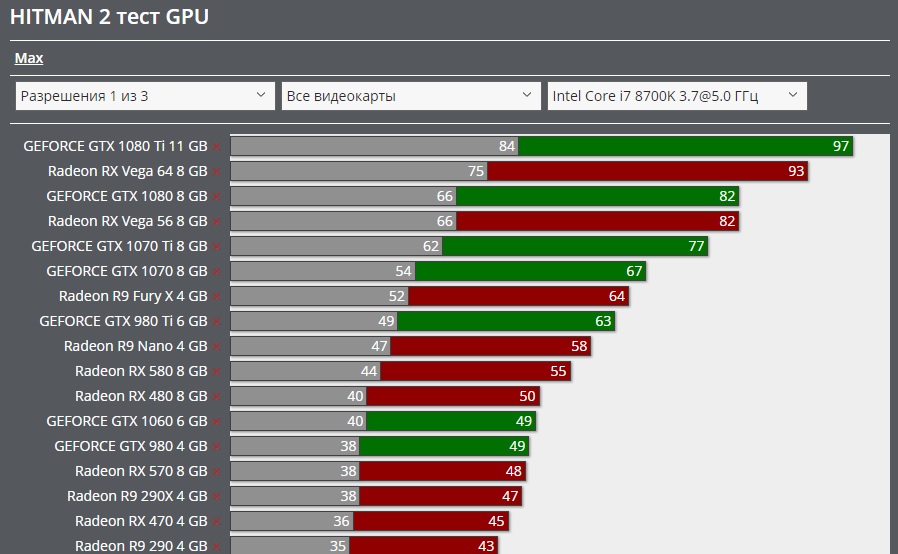Image resolution: width=898 pixels, height=554 pixels.
Task: Click the Radeon RX Vega 56 8 GB label
Action: [x=128, y=221]
